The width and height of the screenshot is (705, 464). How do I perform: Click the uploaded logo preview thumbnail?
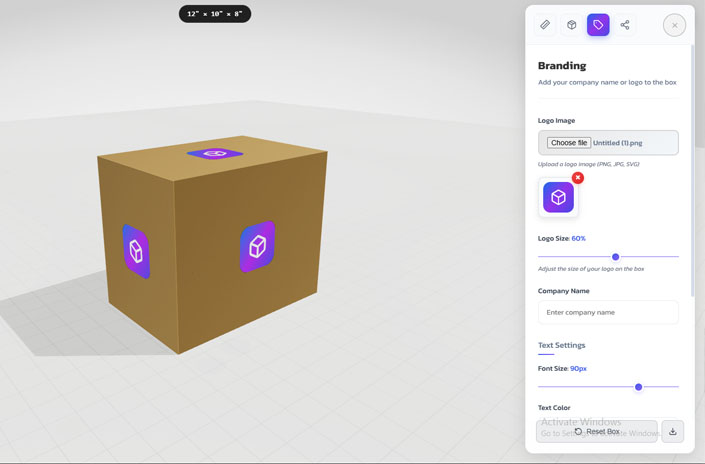pos(558,198)
